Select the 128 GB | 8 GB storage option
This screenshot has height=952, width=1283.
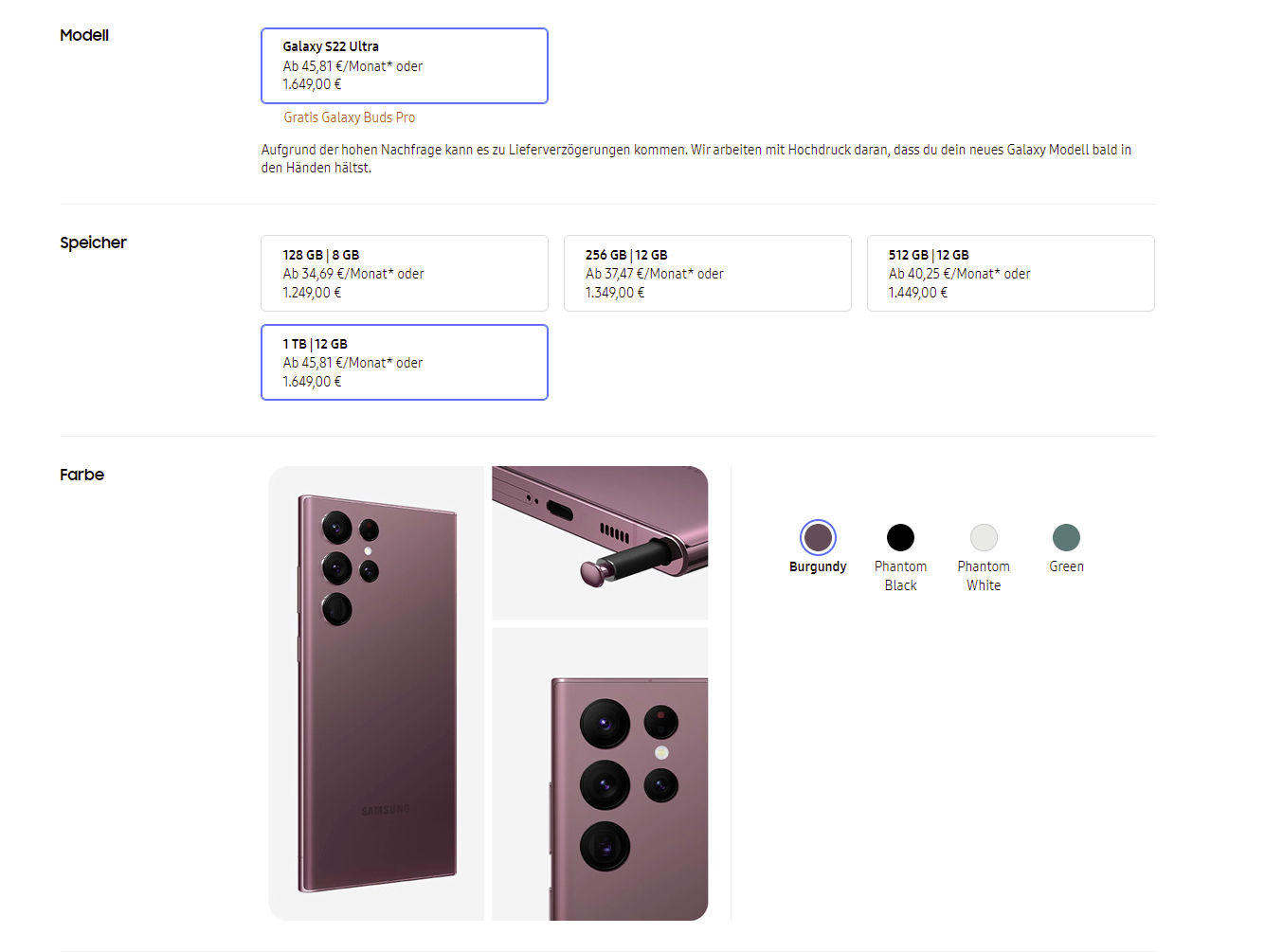tap(405, 273)
